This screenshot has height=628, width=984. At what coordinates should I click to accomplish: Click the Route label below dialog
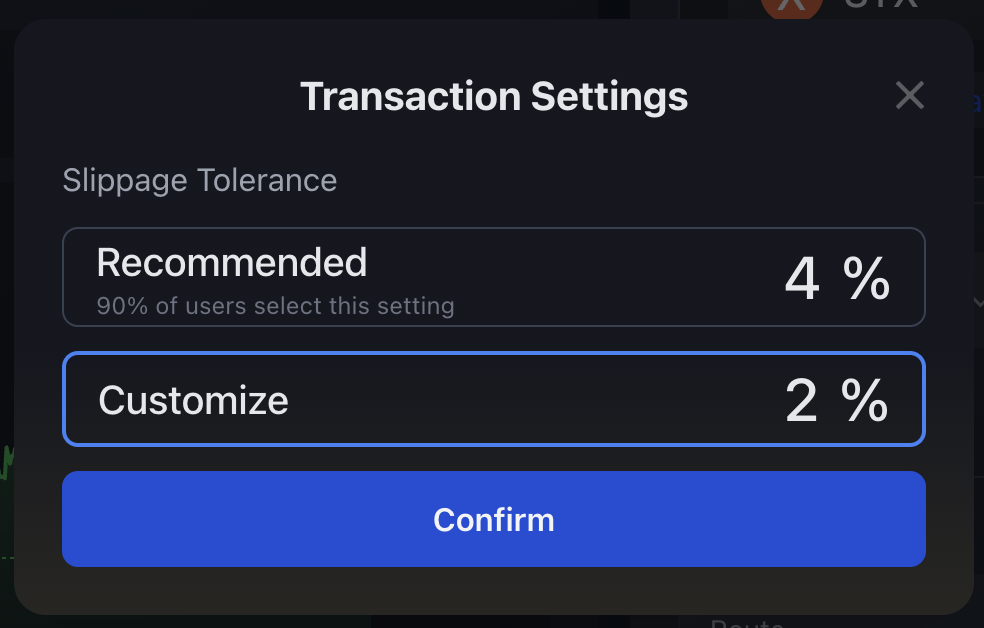click(x=747, y=623)
